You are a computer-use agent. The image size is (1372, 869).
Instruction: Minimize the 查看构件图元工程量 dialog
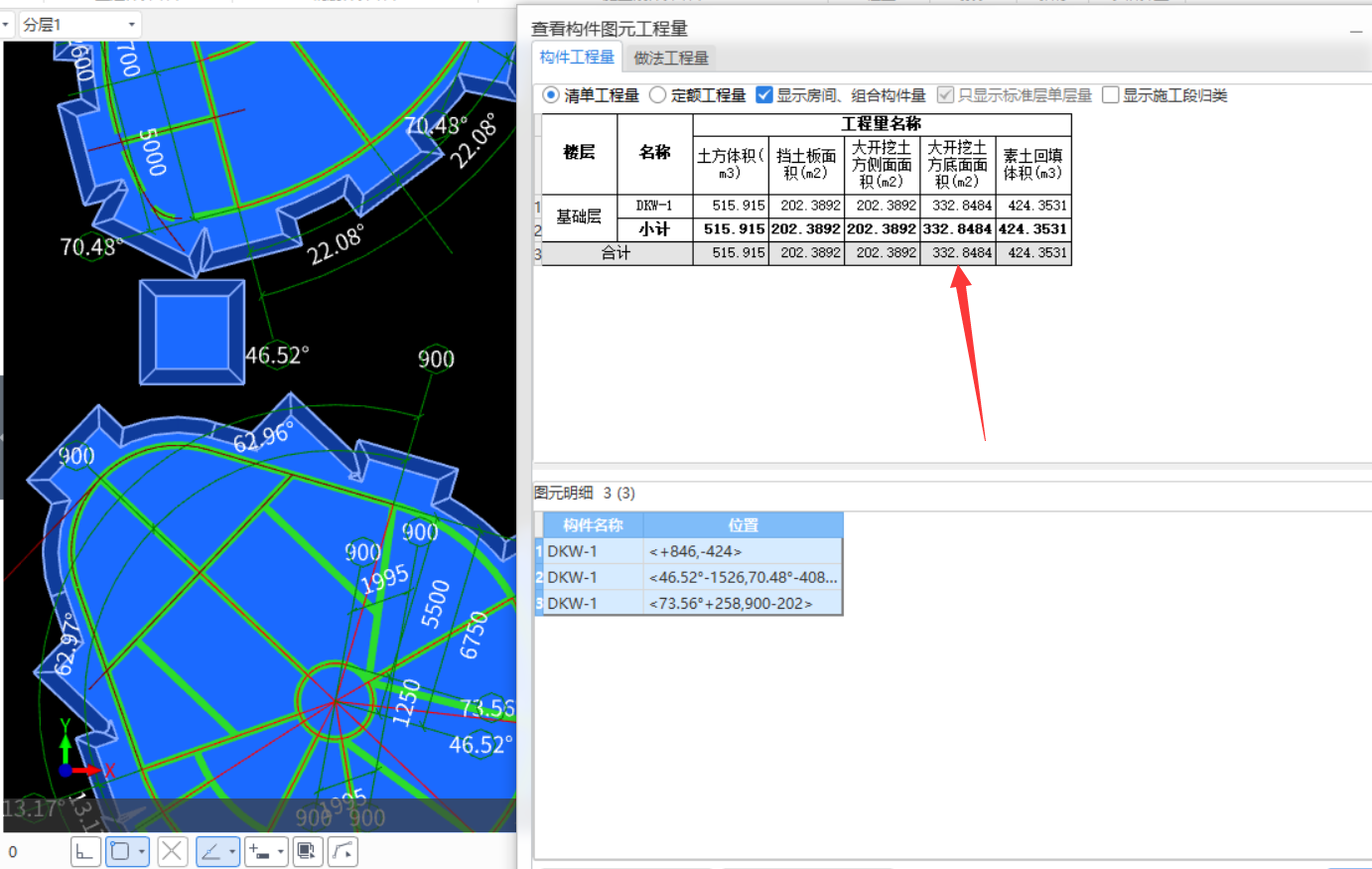coord(1356,32)
